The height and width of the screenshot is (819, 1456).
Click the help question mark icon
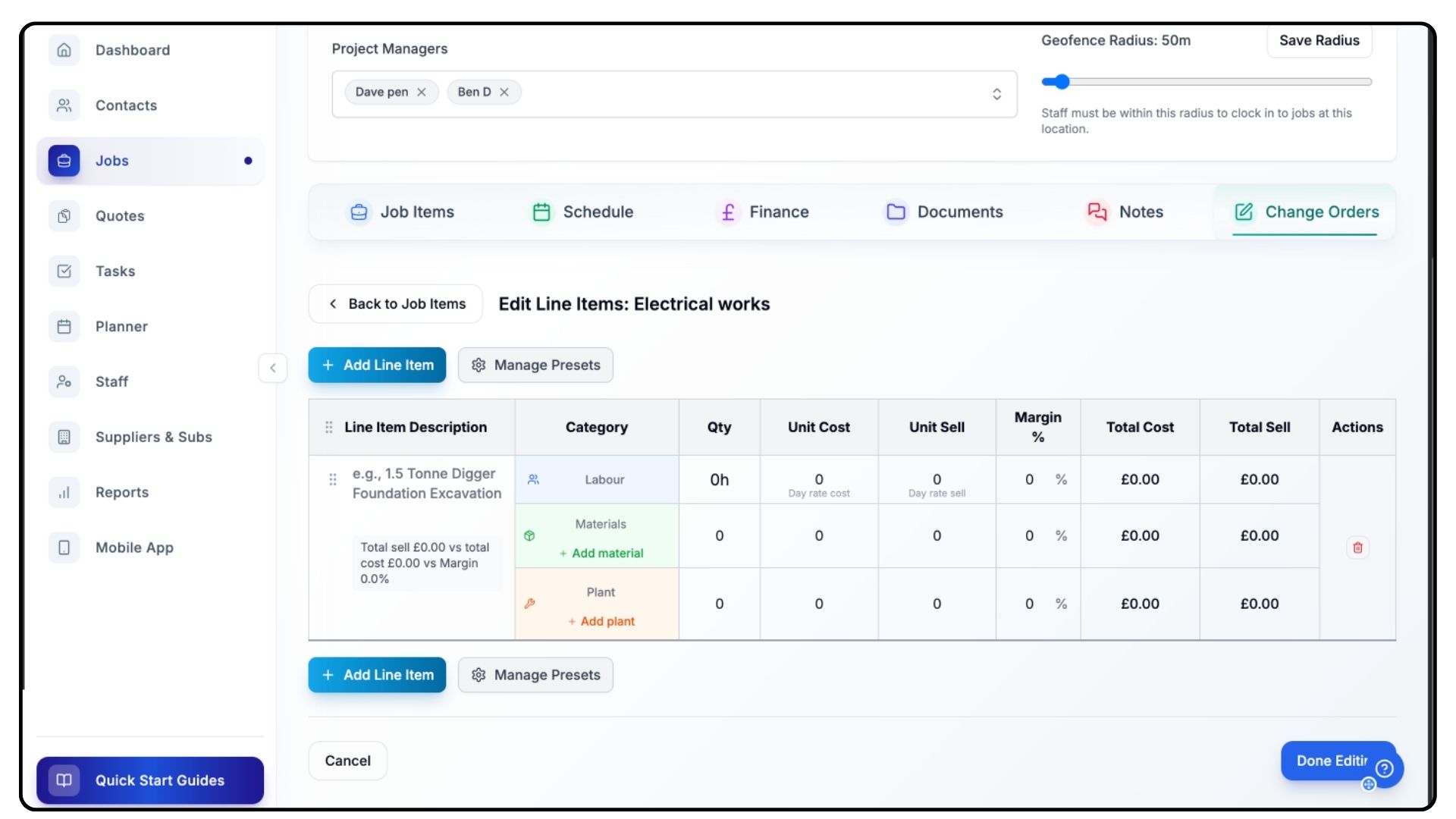[1385, 768]
